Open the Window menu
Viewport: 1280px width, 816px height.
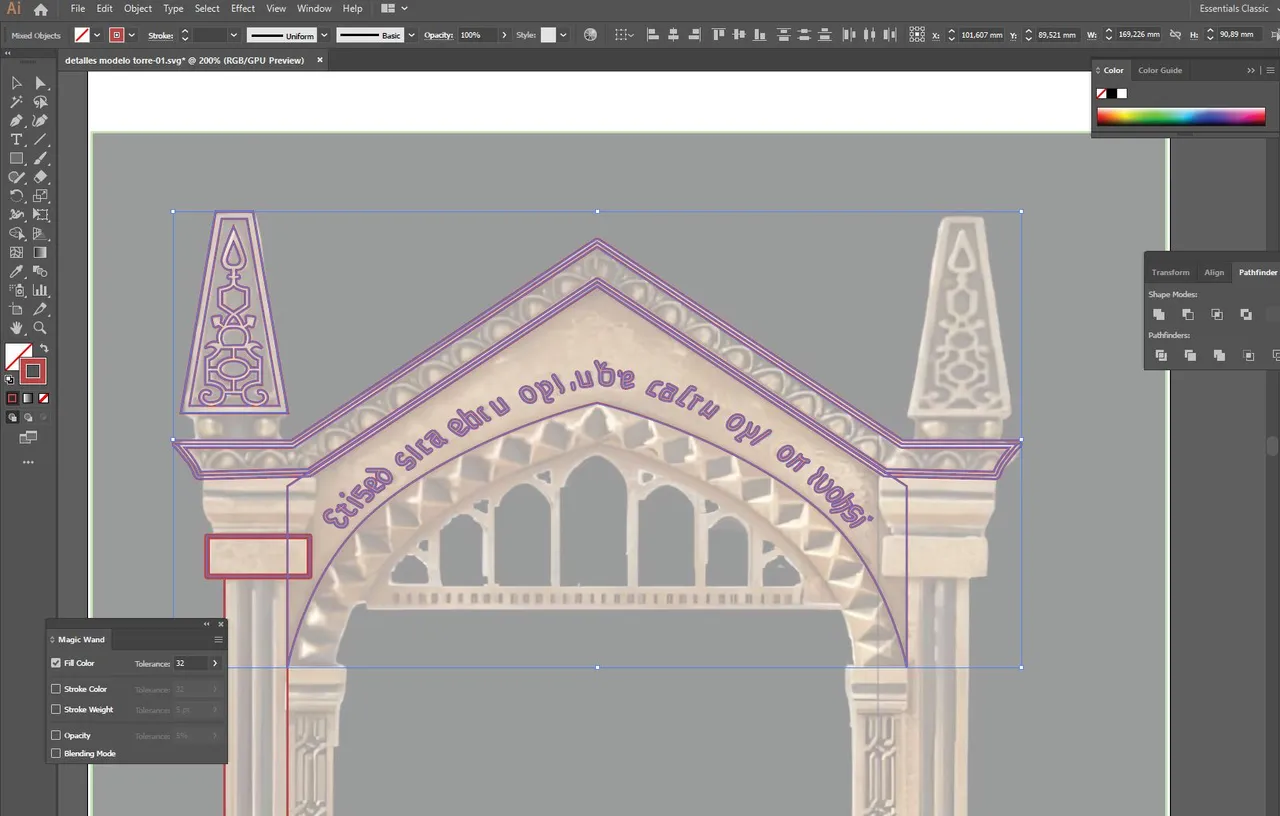[x=314, y=9]
